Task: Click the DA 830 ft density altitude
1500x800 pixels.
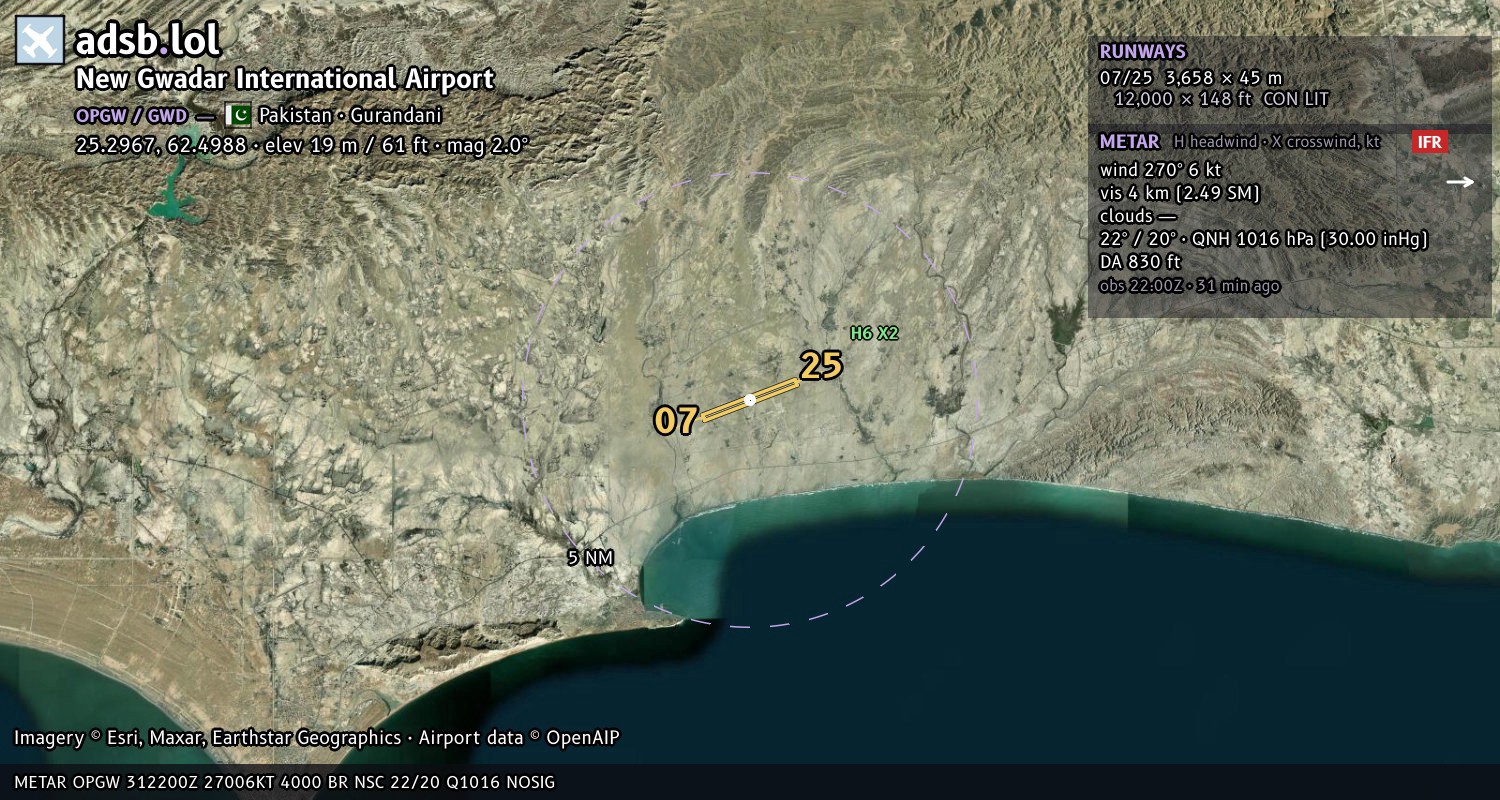Action: [x=1140, y=262]
